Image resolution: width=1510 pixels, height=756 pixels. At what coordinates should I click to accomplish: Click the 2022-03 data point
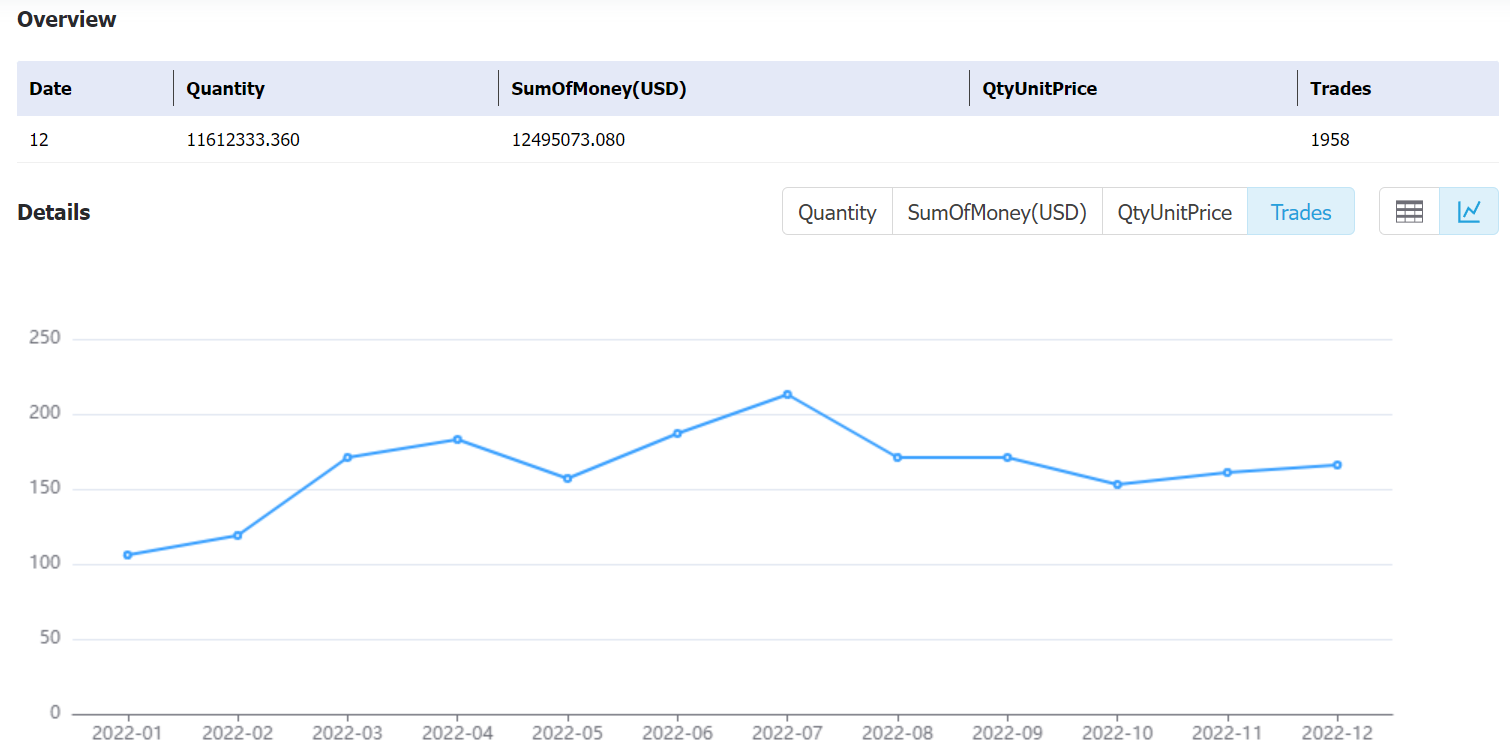(x=347, y=457)
